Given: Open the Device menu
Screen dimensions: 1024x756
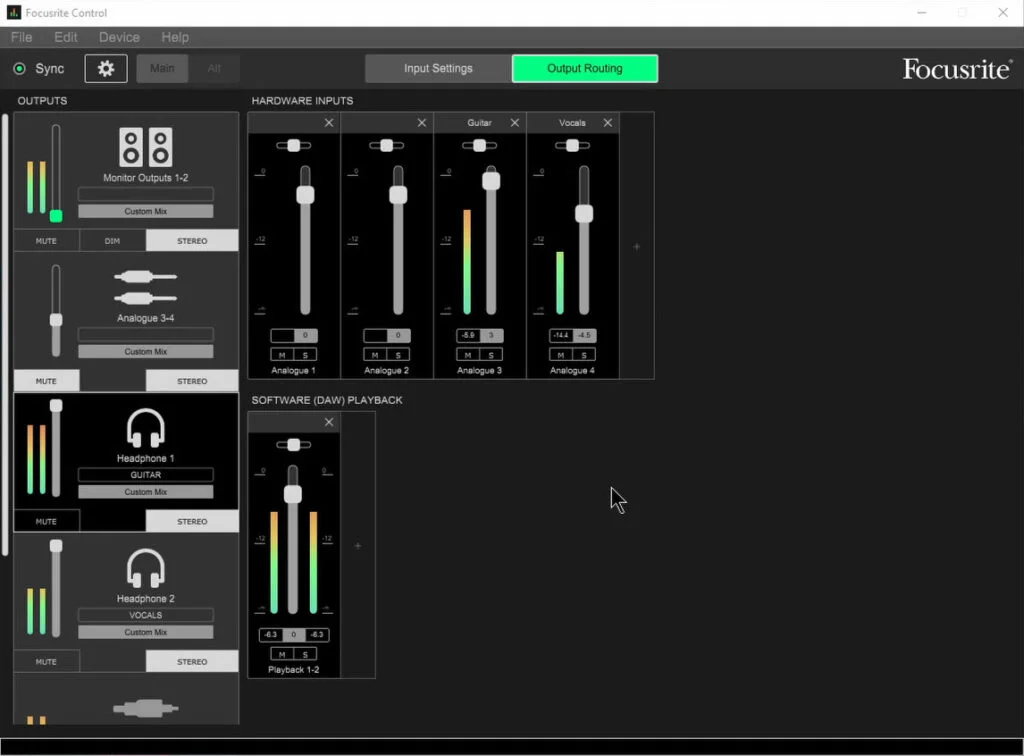Looking at the screenshot, I should (x=120, y=37).
